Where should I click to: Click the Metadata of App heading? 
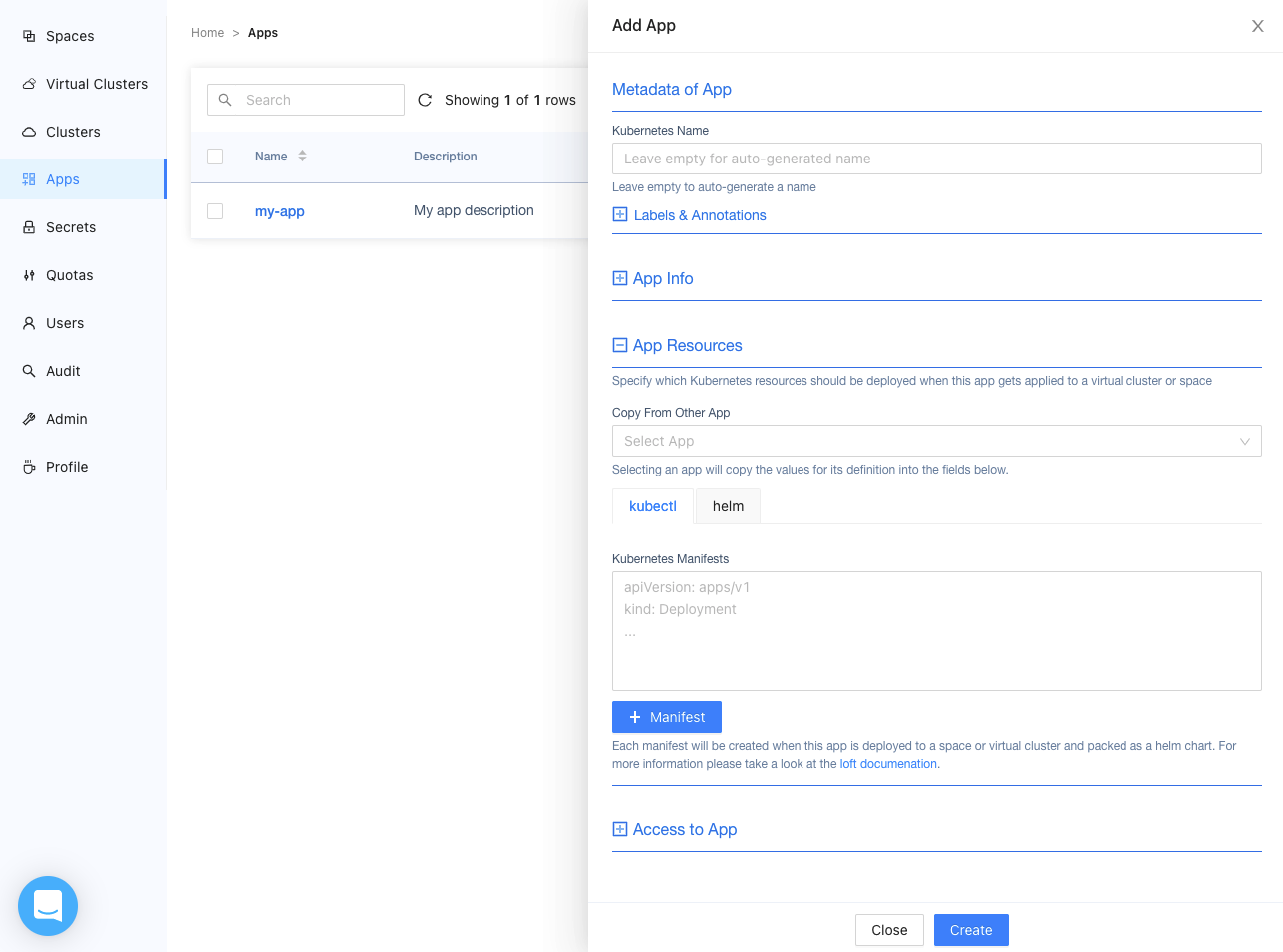(672, 89)
